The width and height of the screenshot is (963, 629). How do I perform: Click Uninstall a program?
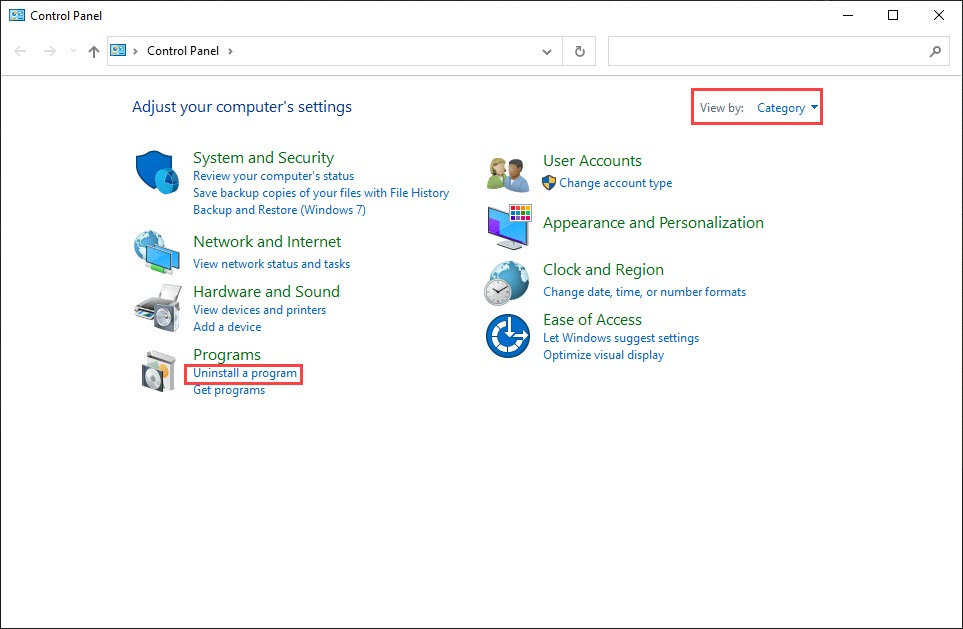(245, 373)
